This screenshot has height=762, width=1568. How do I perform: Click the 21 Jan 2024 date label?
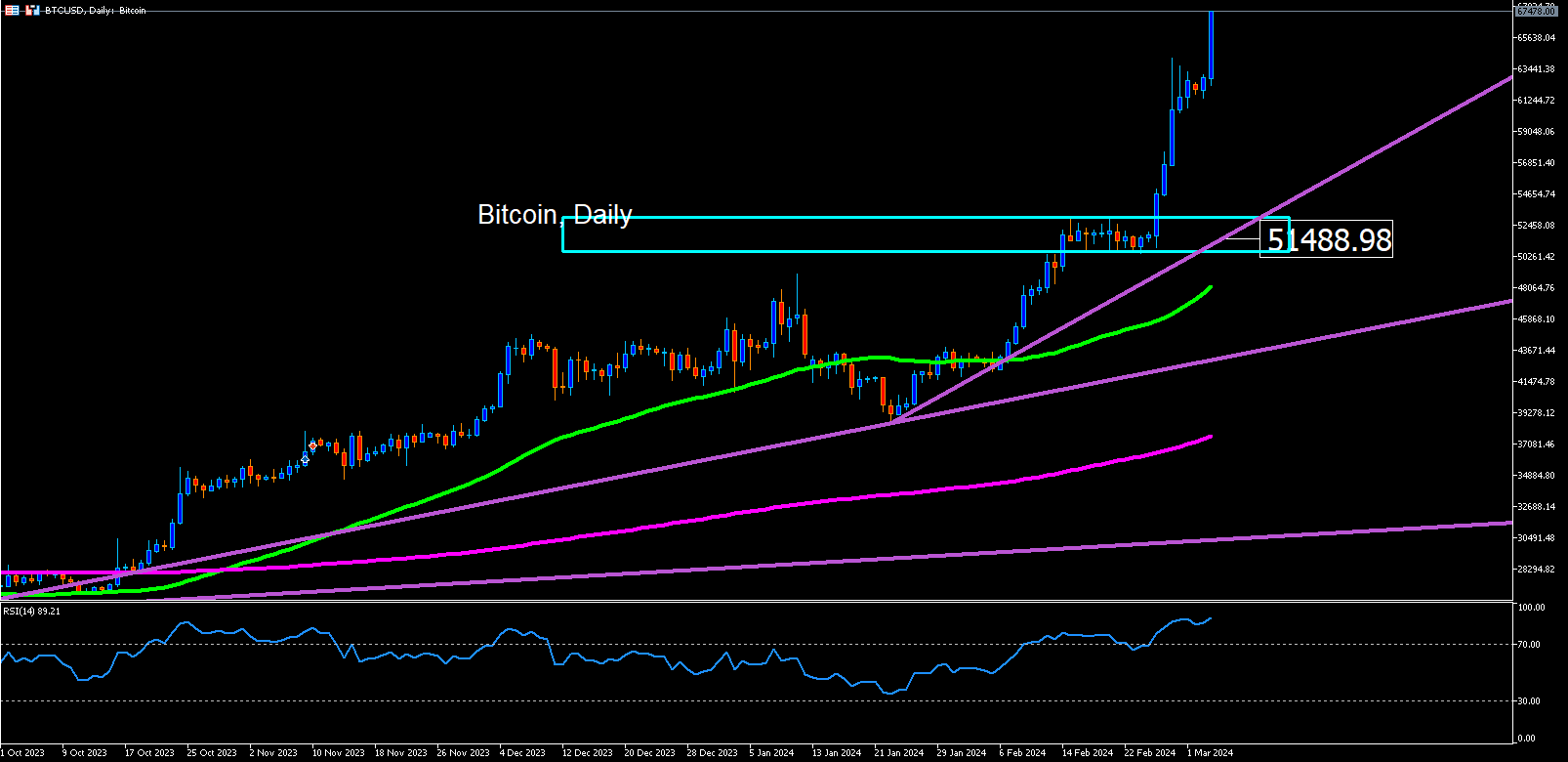pyautogui.click(x=899, y=753)
